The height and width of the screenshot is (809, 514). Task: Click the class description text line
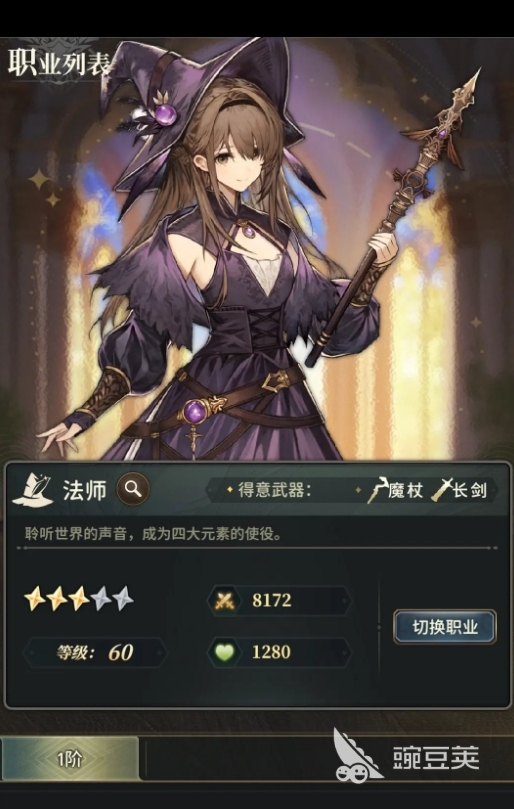(x=154, y=533)
